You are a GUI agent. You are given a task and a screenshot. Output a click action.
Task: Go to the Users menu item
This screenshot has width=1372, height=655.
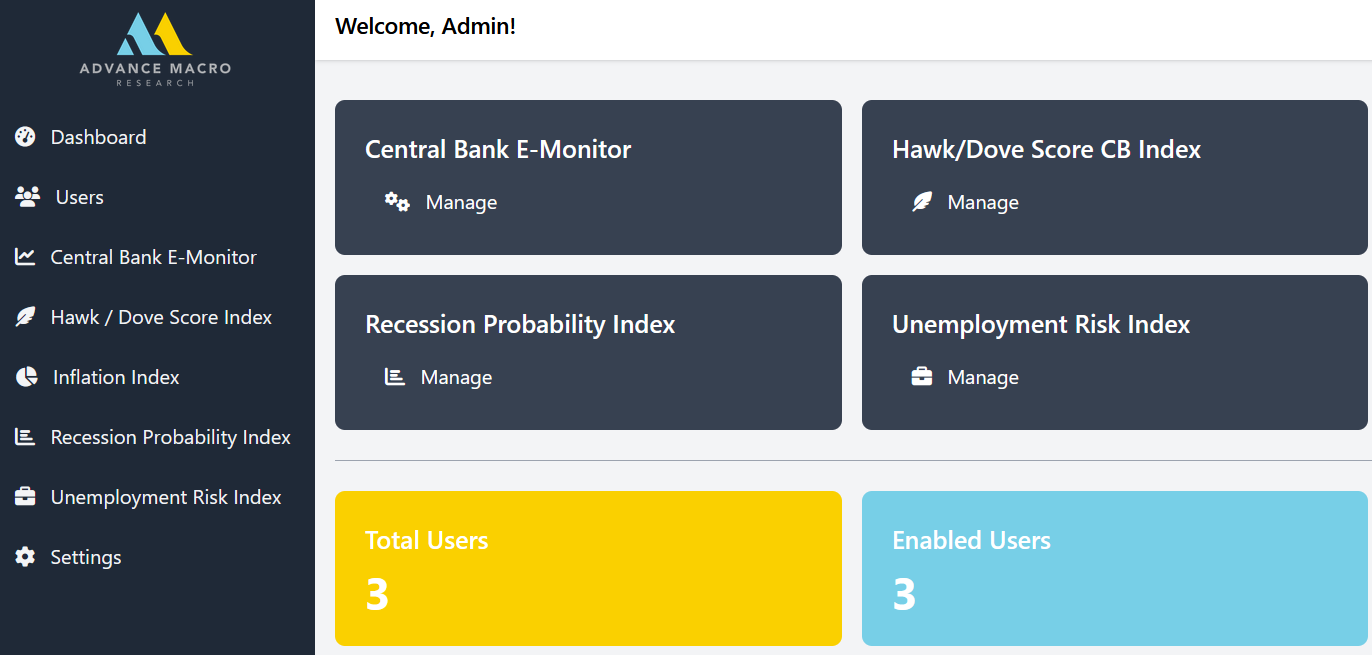tap(79, 197)
